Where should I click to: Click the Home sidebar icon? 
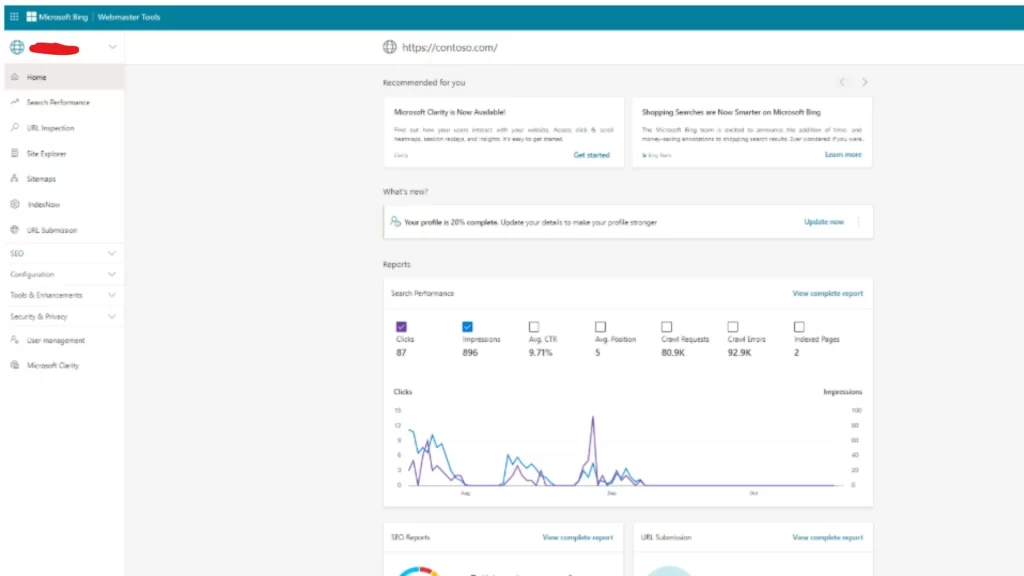(14, 77)
